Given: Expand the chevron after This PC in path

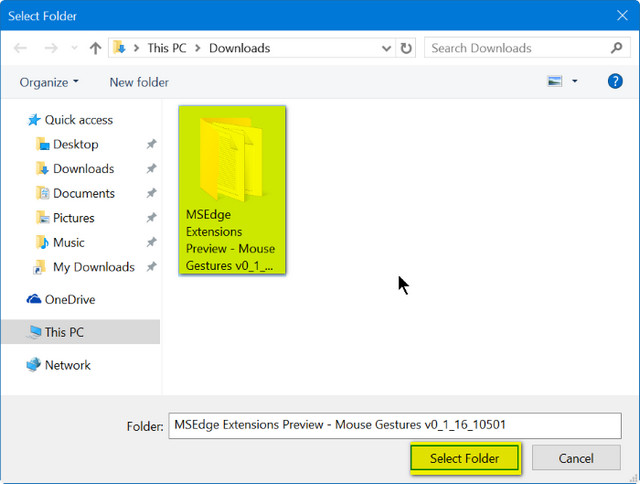Looking at the screenshot, I should coord(198,48).
